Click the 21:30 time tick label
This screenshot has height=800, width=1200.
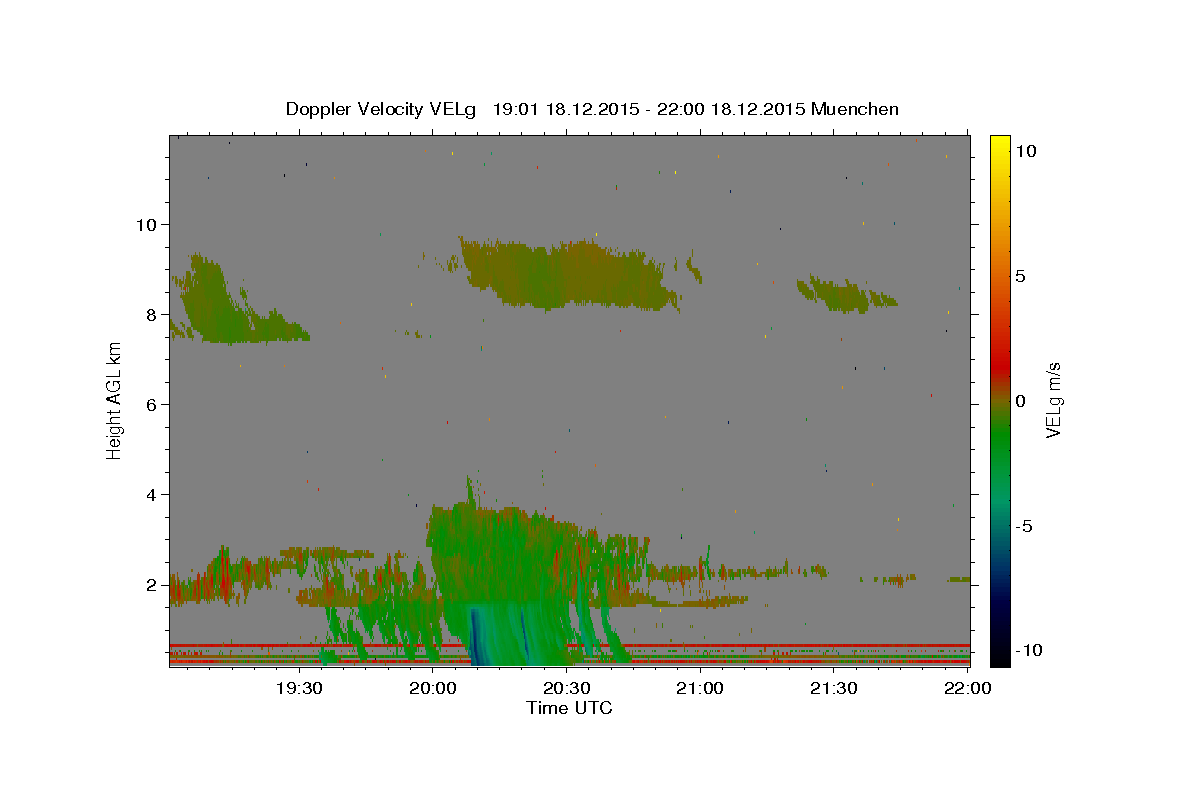(834, 688)
